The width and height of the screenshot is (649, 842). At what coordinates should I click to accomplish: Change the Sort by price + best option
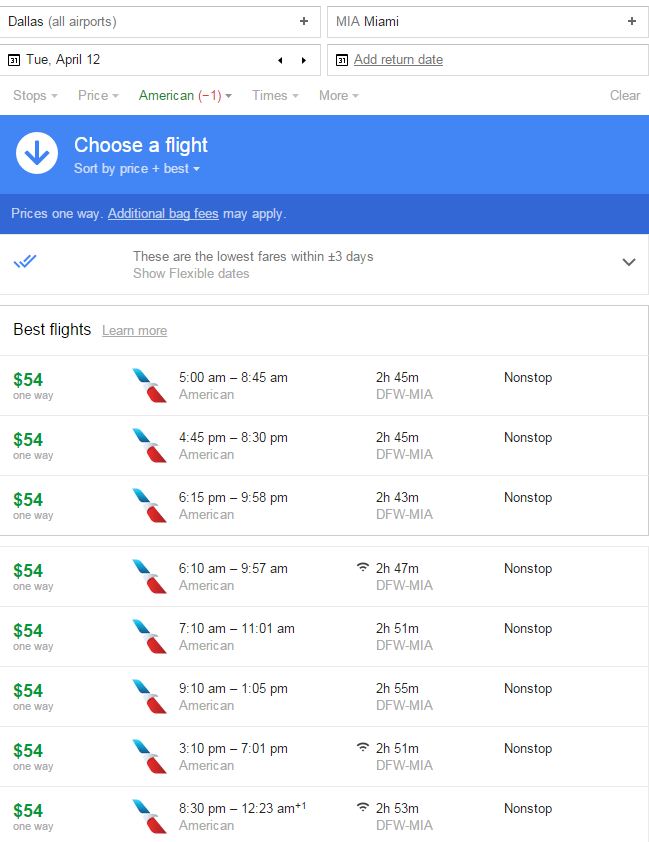pyautogui.click(x=137, y=169)
